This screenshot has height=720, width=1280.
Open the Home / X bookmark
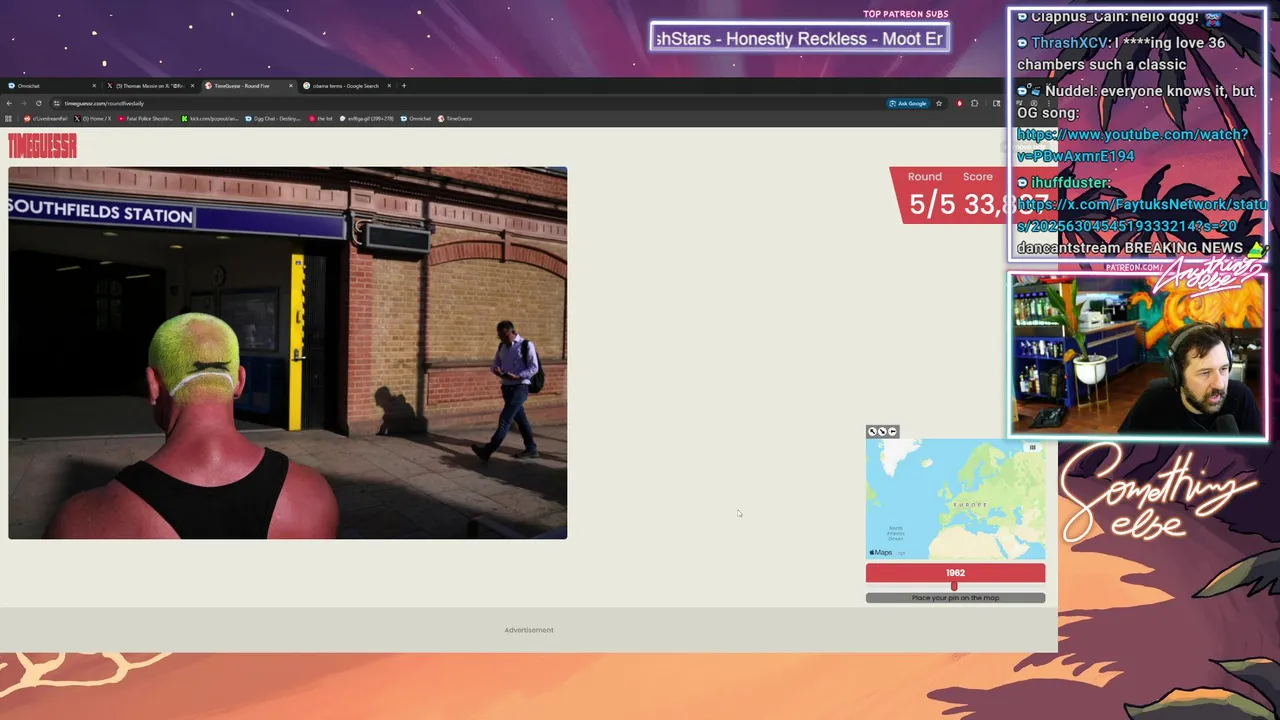92,118
